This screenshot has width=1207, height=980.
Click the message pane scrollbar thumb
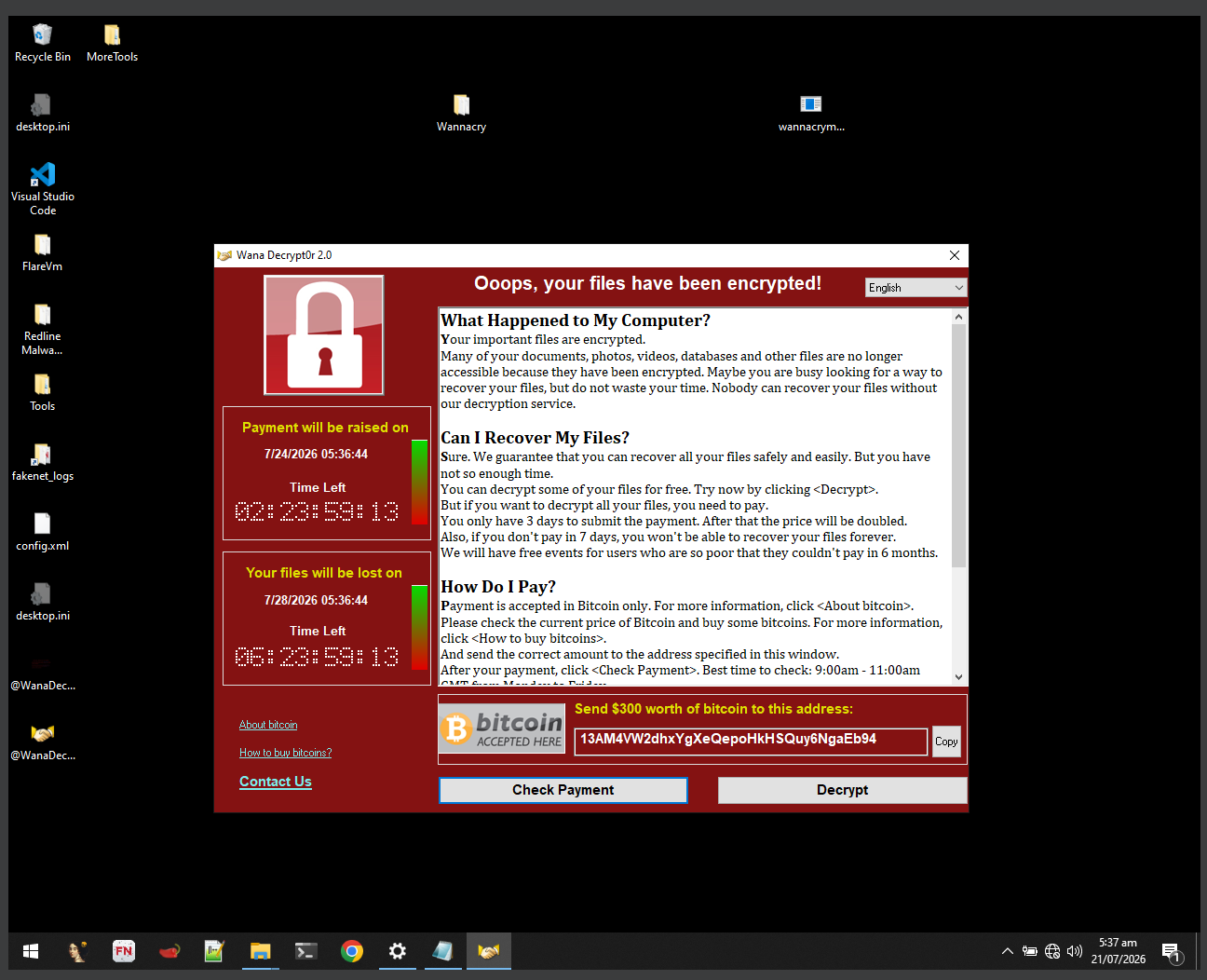coord(959,446)
